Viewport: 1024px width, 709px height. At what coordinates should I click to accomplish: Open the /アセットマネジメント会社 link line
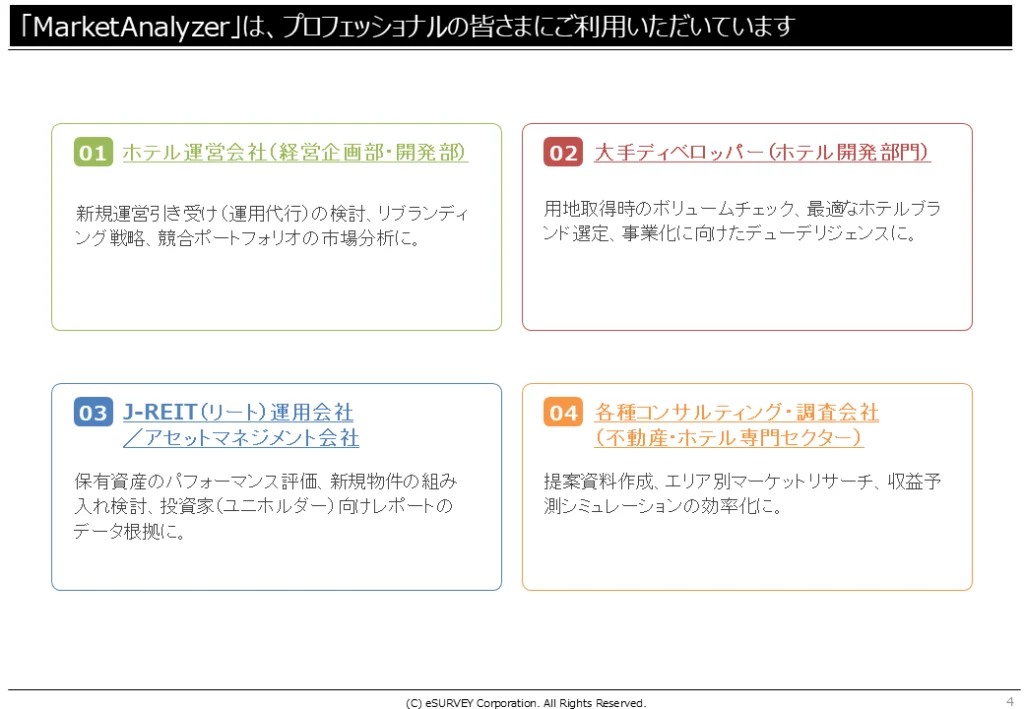(x=241, y=437)
